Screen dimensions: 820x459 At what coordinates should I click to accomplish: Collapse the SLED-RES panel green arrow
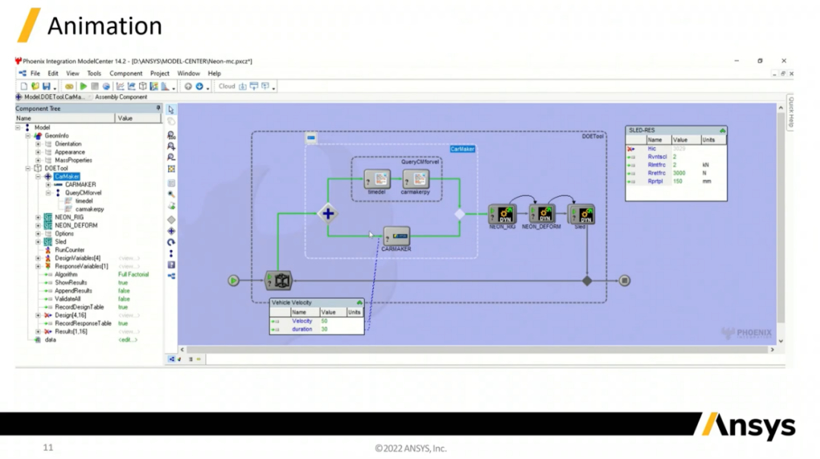point(722,130)
